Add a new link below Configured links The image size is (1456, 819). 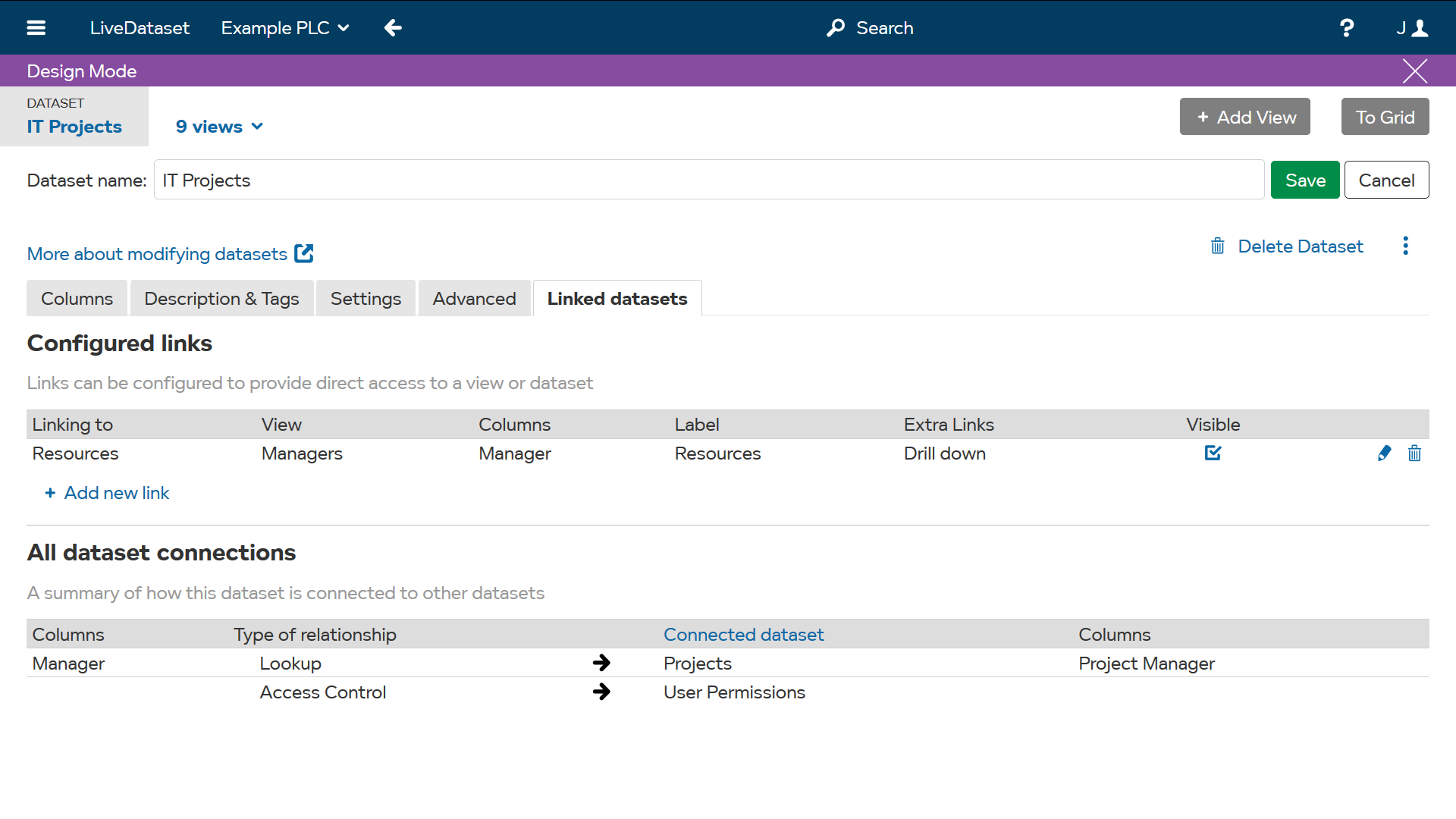pos(106,492)
